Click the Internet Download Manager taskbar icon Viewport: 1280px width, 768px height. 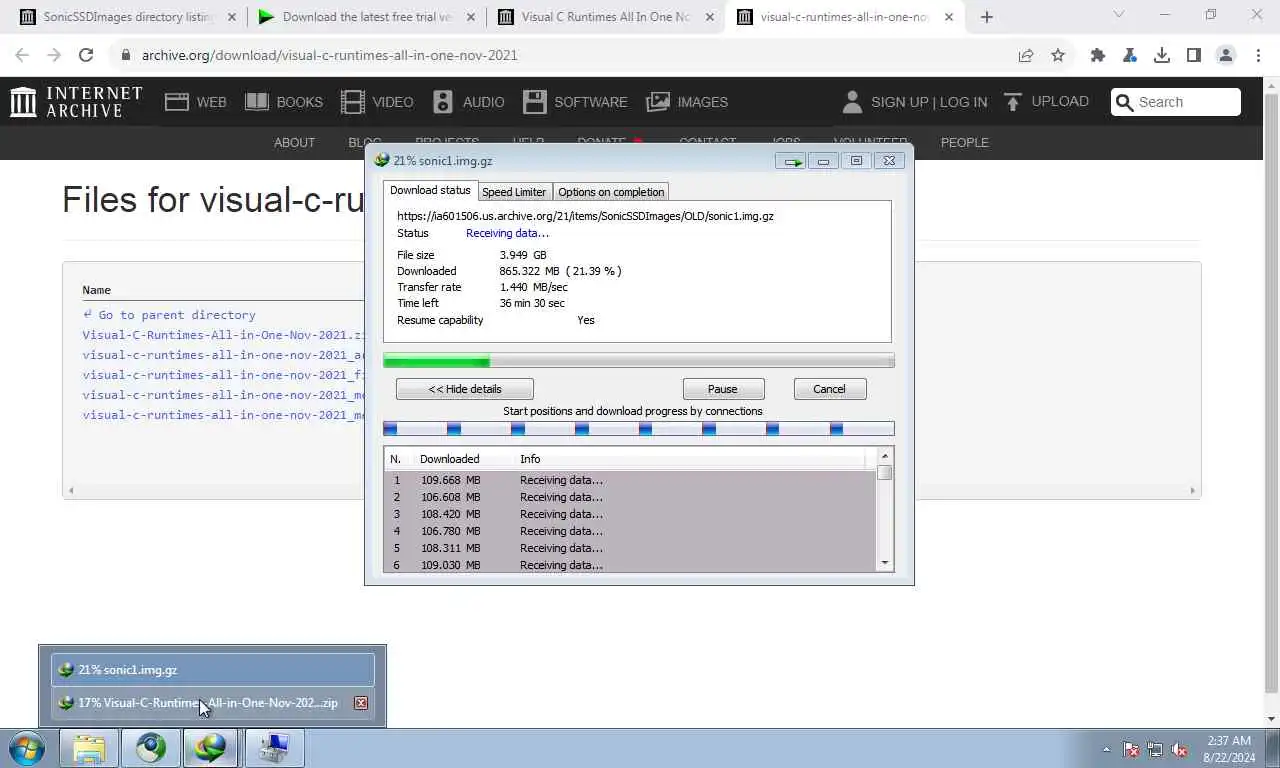[211, 748]
